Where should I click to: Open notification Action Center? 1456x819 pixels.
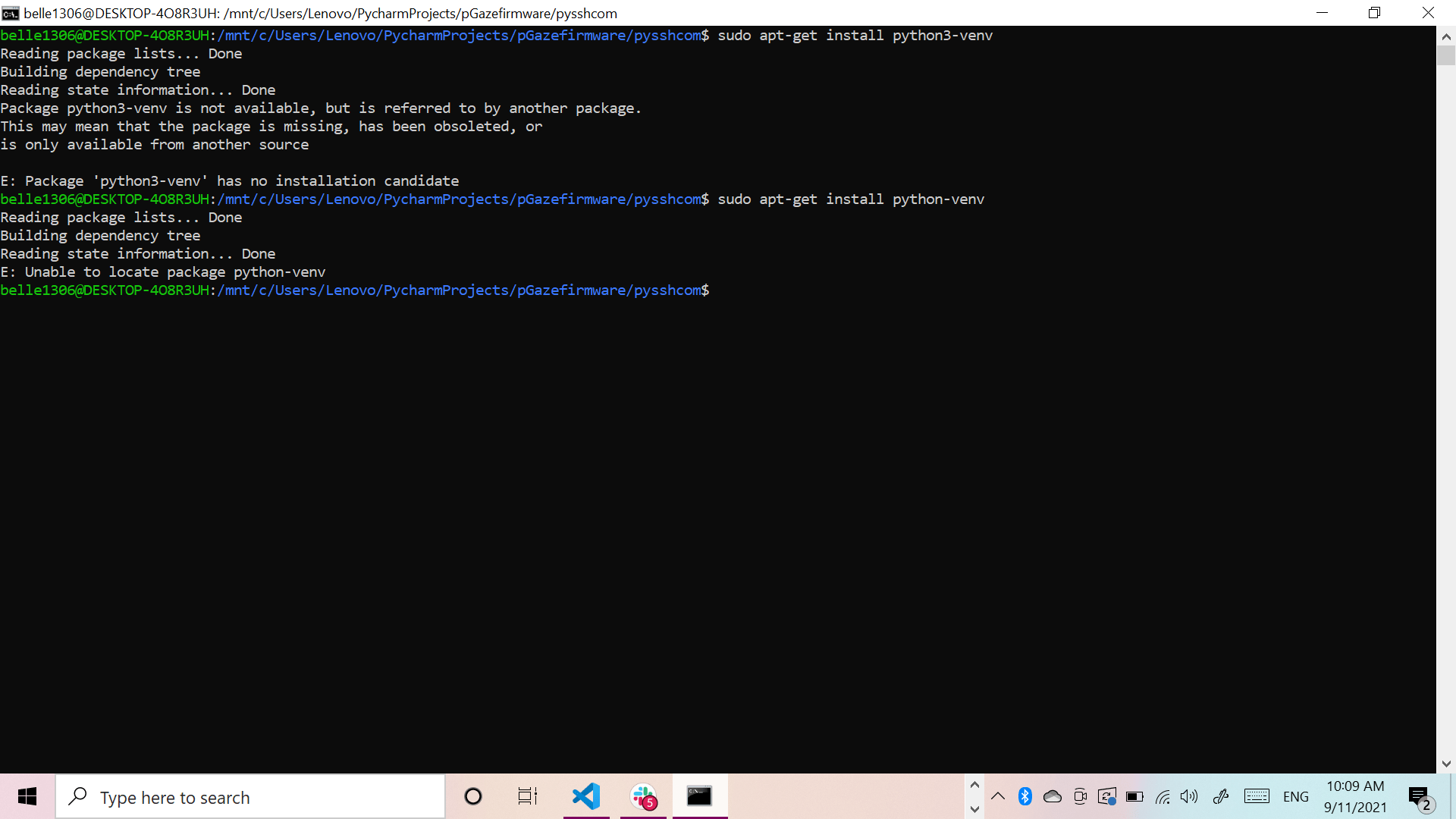pos(1420,798)
